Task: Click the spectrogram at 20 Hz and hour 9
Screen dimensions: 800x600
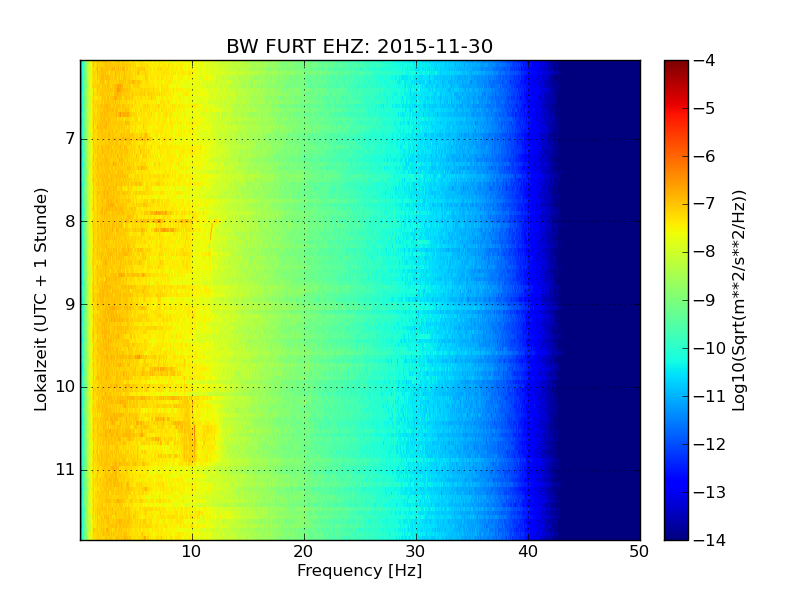Action: (x=305, y=305)
